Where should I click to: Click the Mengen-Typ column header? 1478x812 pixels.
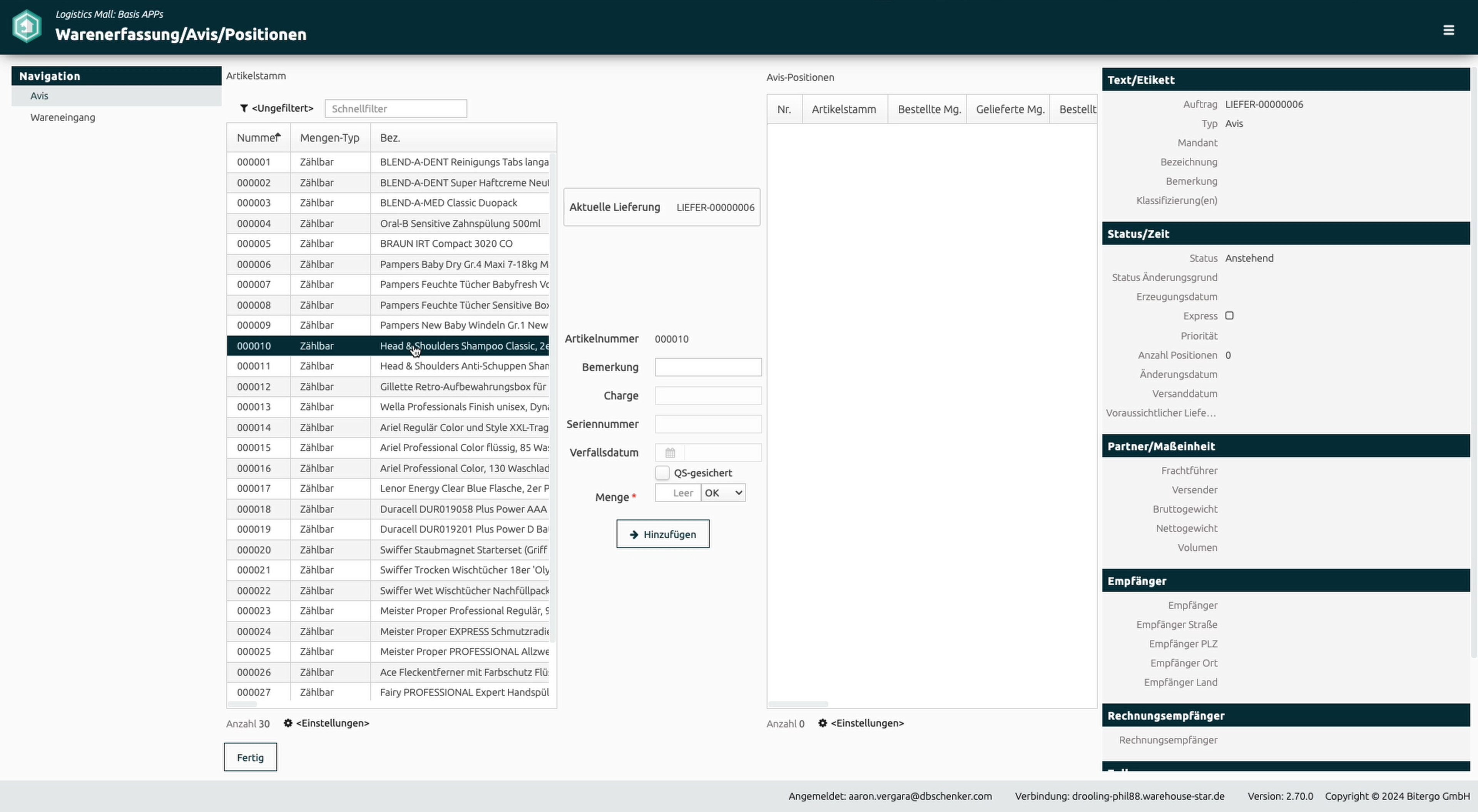click(x=330, y=138)
